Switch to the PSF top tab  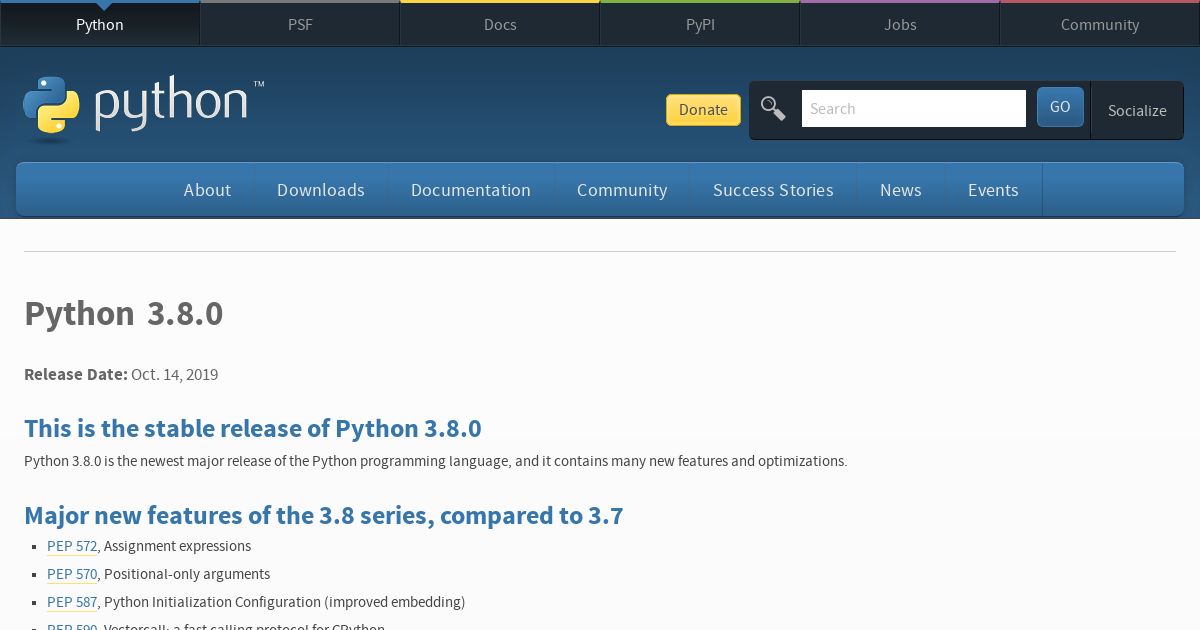(x=300, y=24)
